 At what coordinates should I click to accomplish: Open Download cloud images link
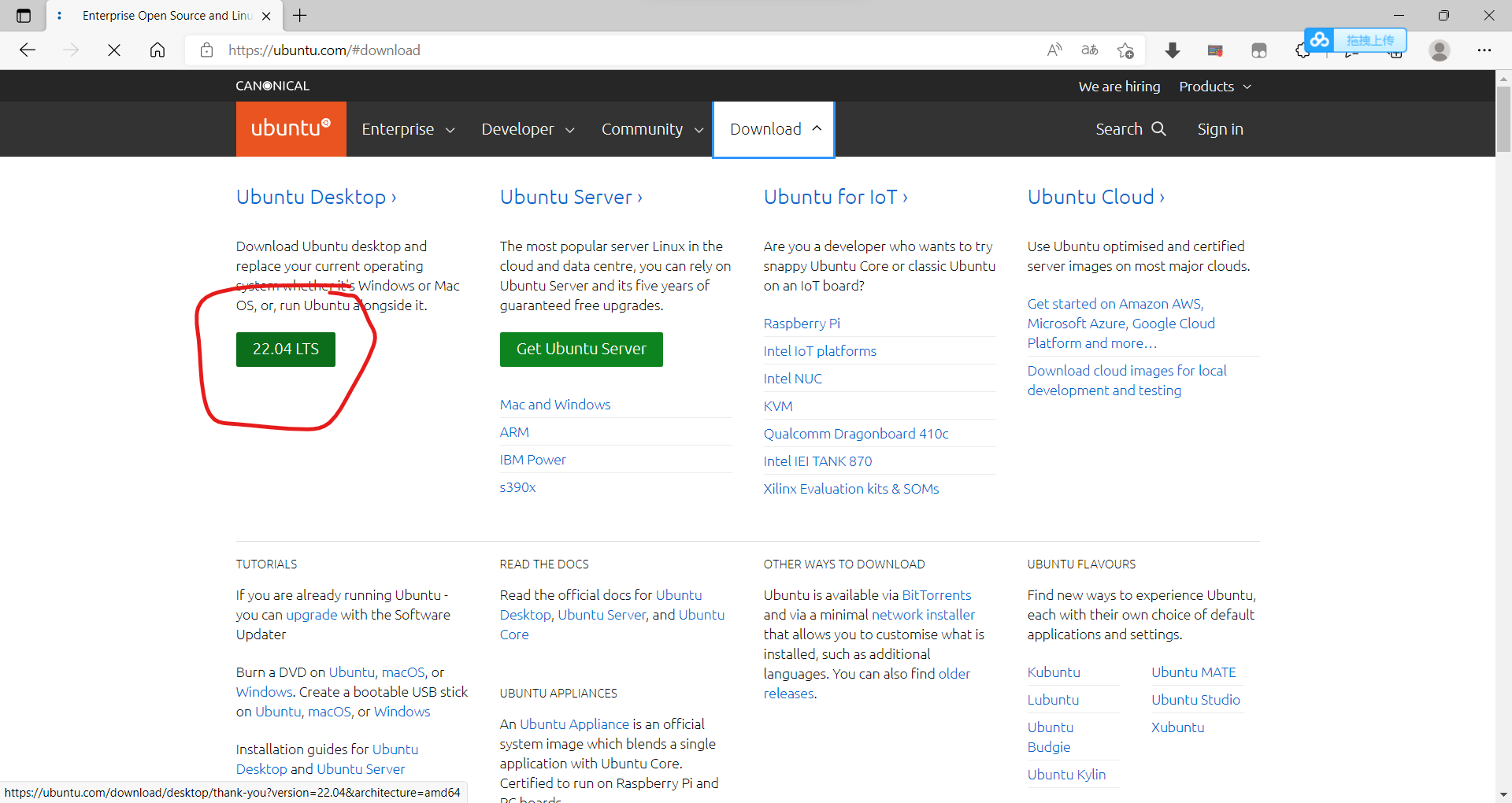pos(1127,380)
